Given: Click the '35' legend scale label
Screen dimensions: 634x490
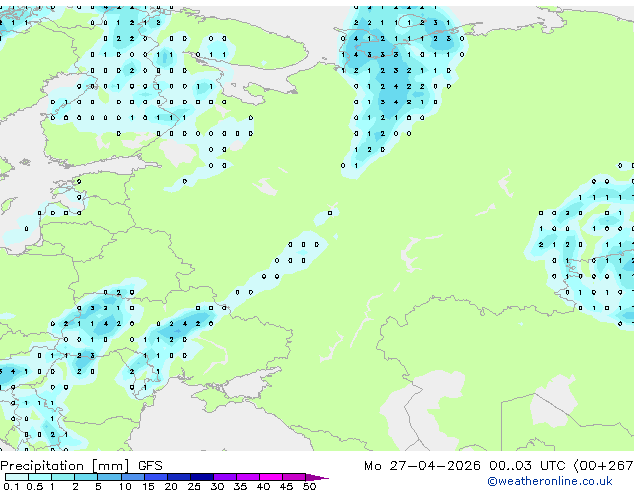Looking at the screenshot, I should coord(240,486).
